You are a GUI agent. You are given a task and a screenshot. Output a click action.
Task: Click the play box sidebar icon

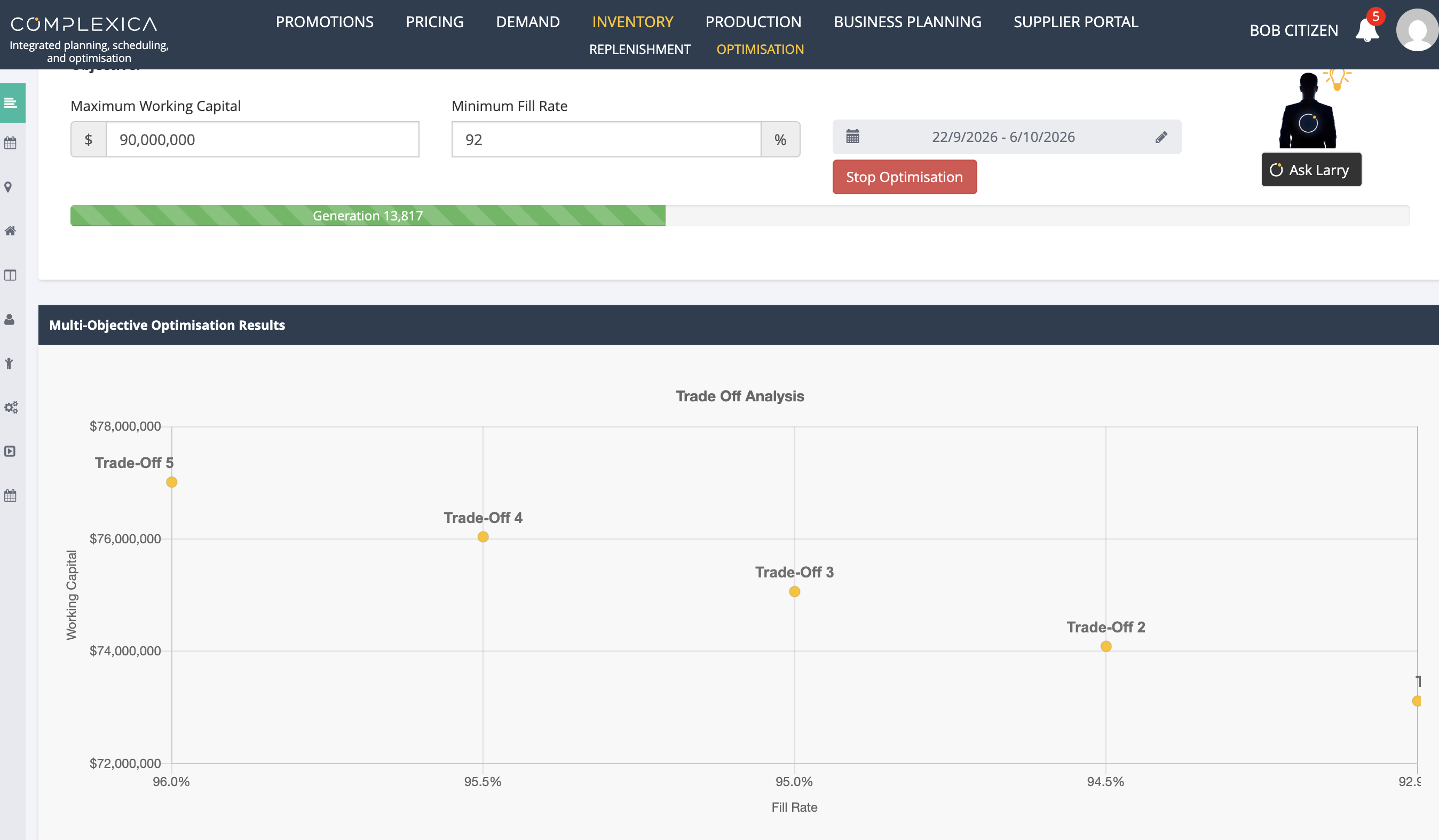(x=10, y=451)
